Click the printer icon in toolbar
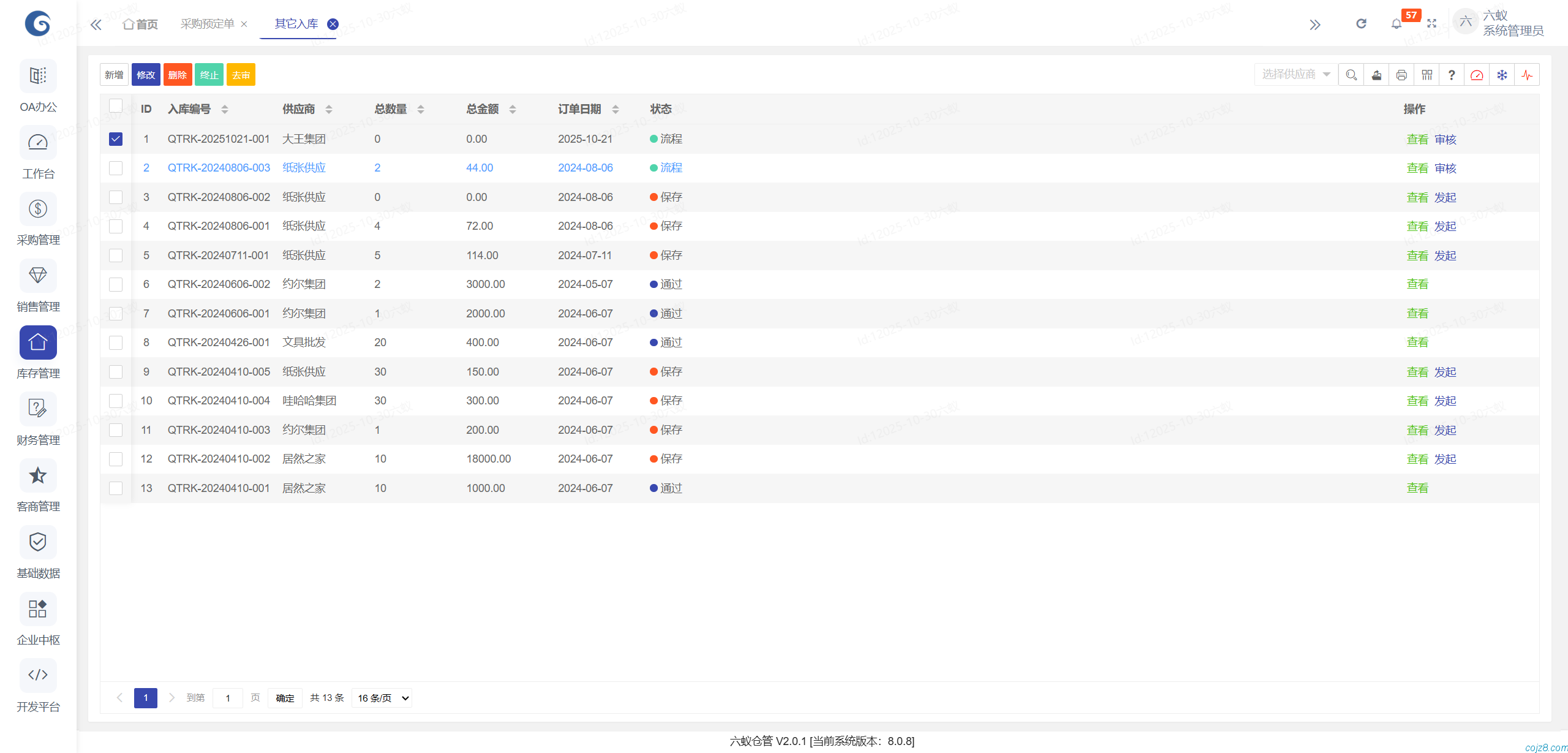Screen dimensions: 1568x753 coord(1401,75)
